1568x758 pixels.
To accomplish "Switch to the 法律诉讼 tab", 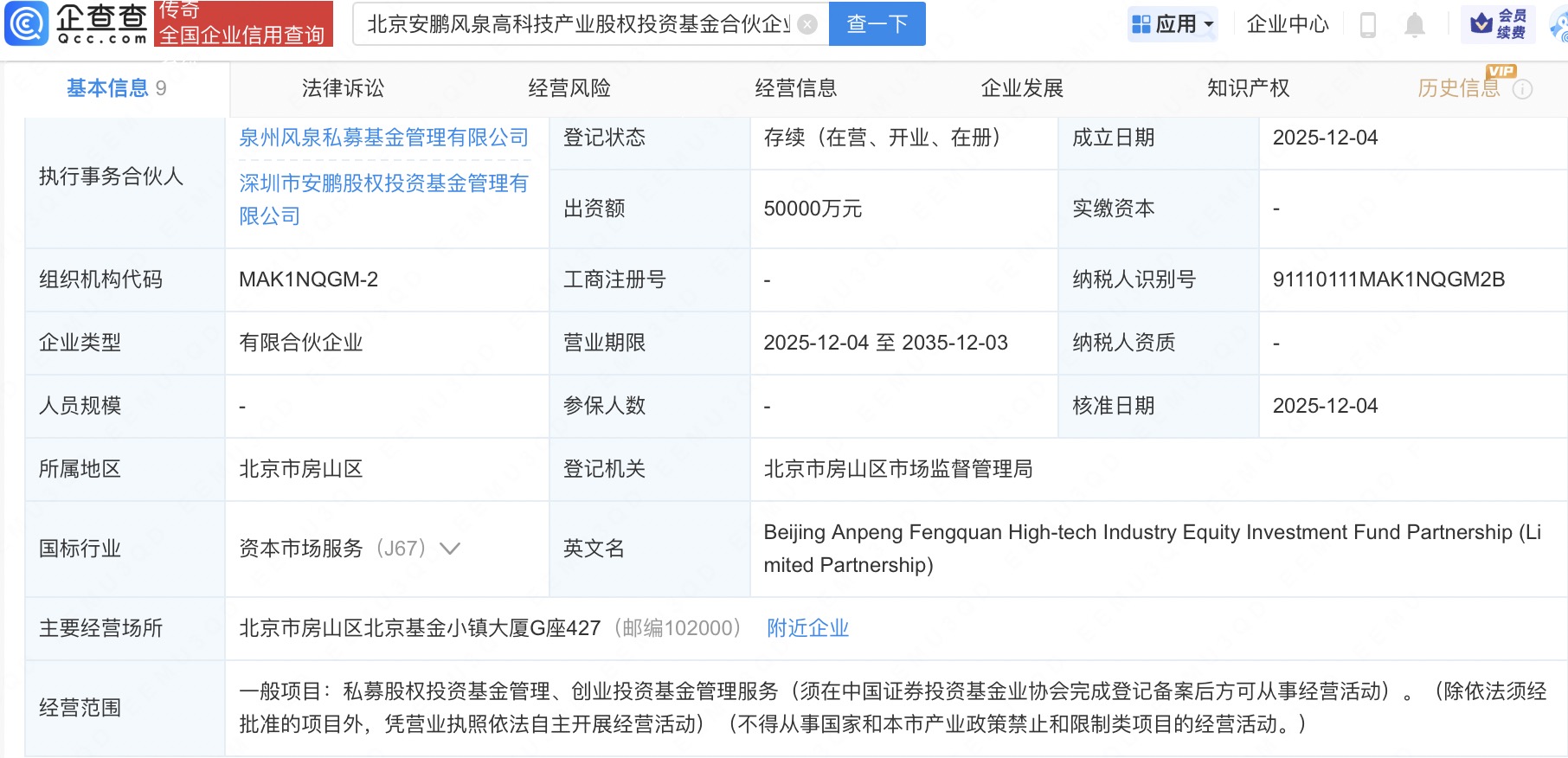I will point(343,88).
